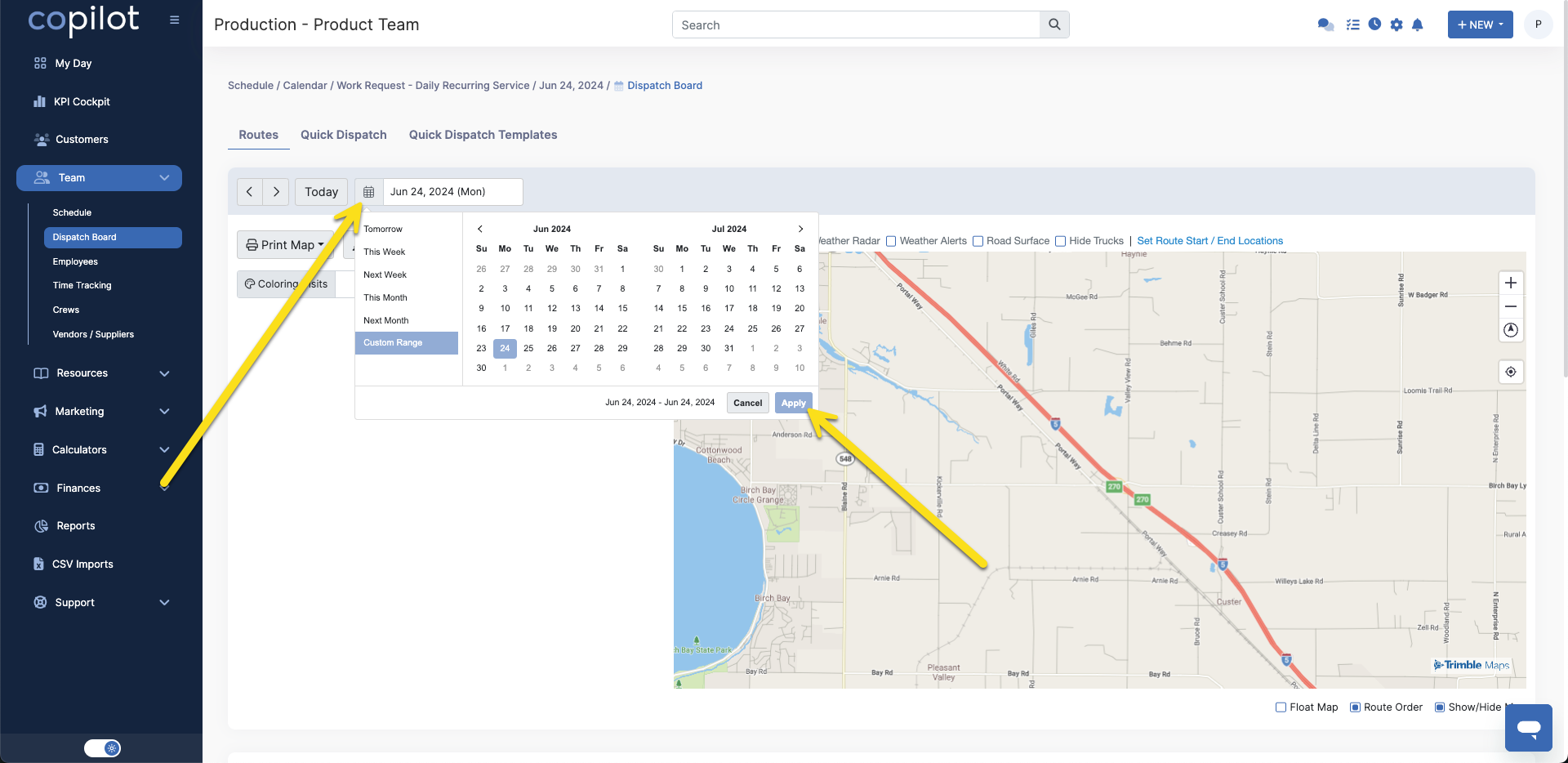Image resolution: width=1568 pixels, height=763 pixels.
Task: Open the notifications bell
Action: tap(1418, 25)
